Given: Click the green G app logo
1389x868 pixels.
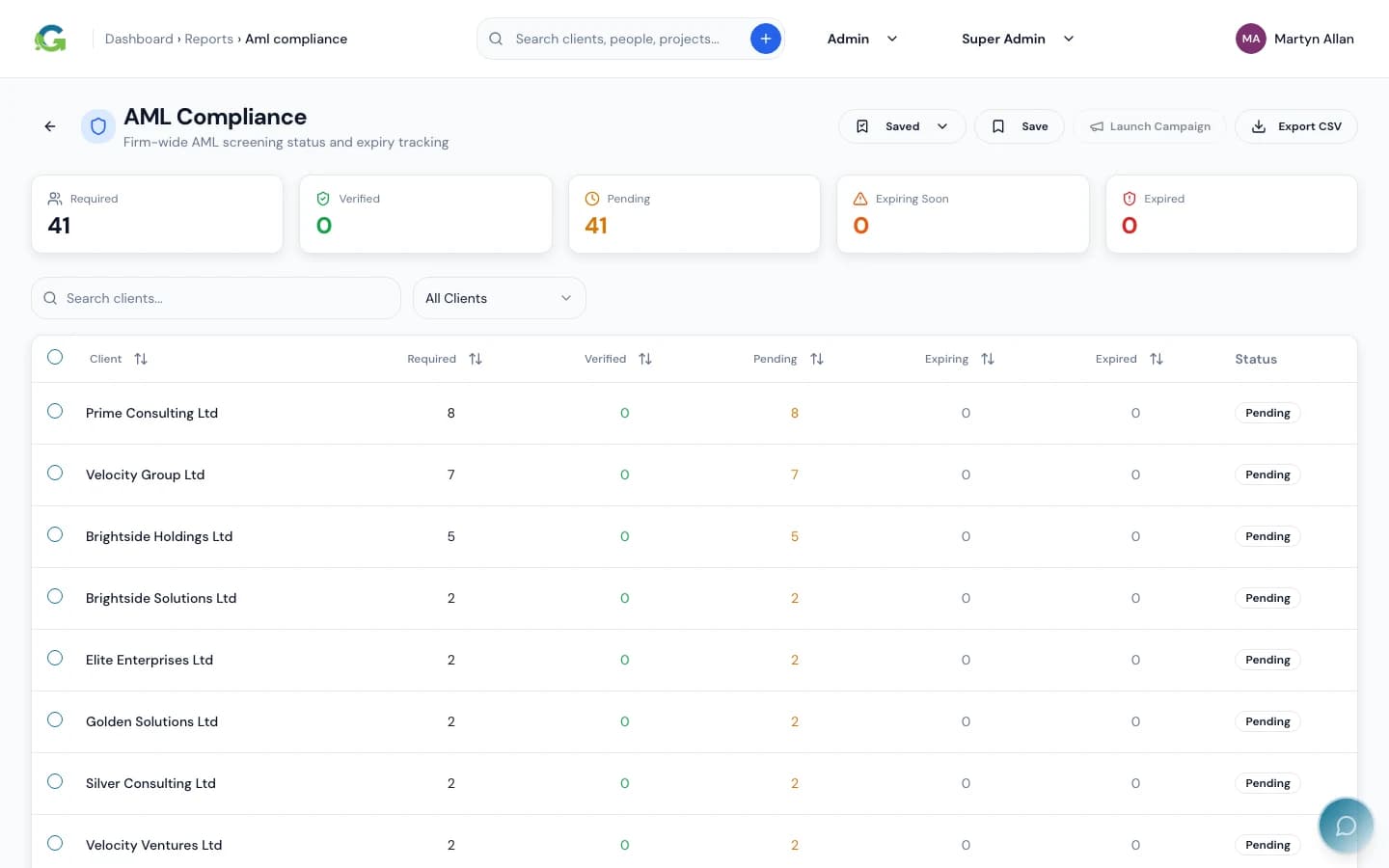Looking at the screenshot, I should [x=50, y=39].
